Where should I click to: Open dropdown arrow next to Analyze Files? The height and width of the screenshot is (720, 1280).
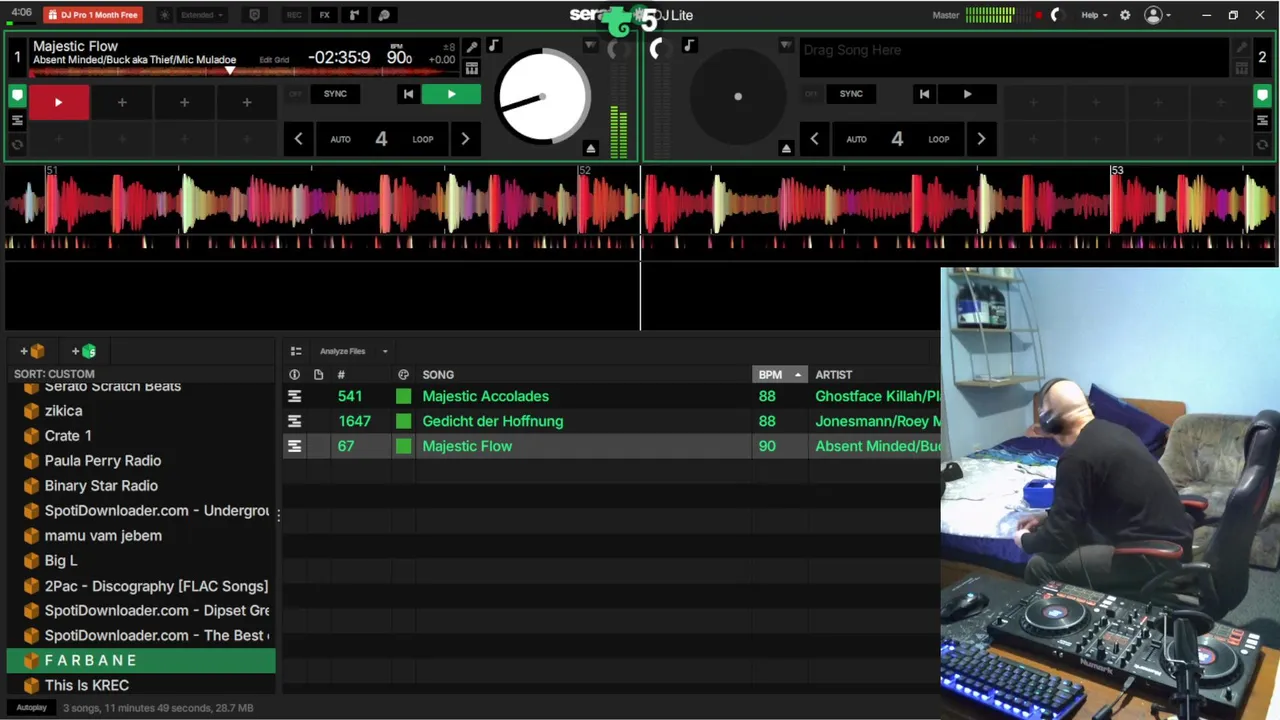[385, 351]
